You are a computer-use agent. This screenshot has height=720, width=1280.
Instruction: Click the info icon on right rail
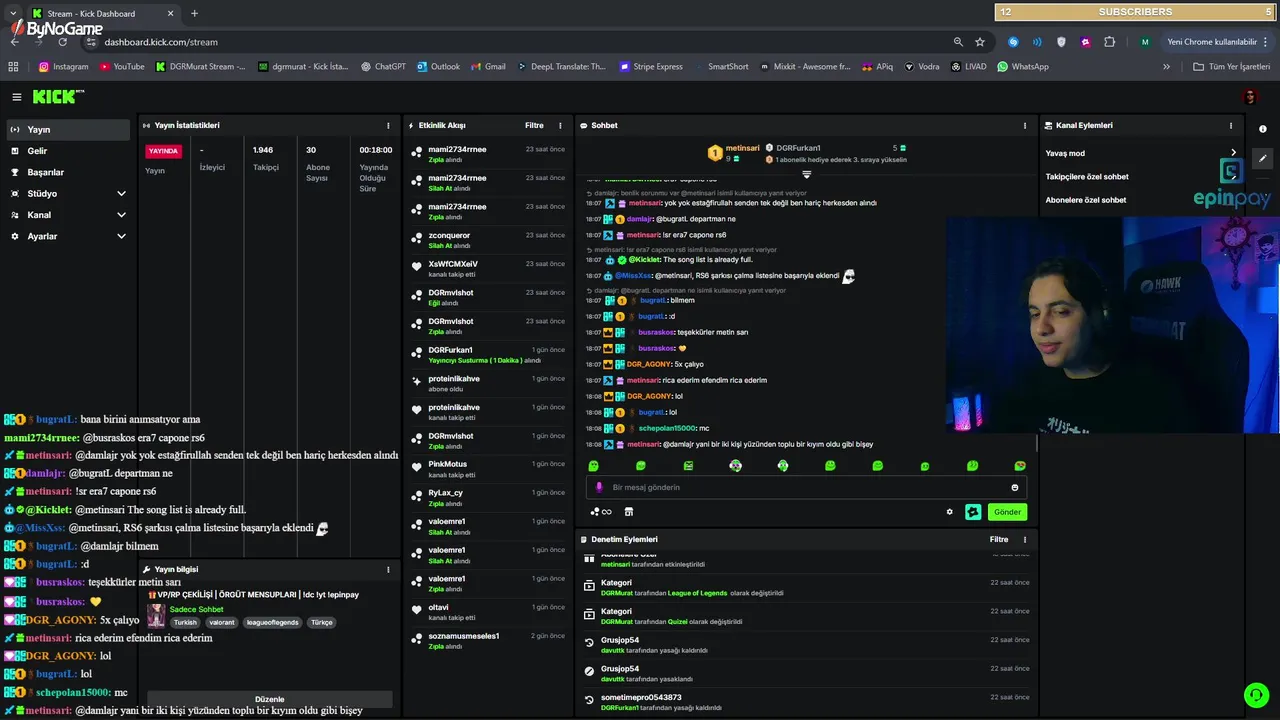(x=1263, y=129)
